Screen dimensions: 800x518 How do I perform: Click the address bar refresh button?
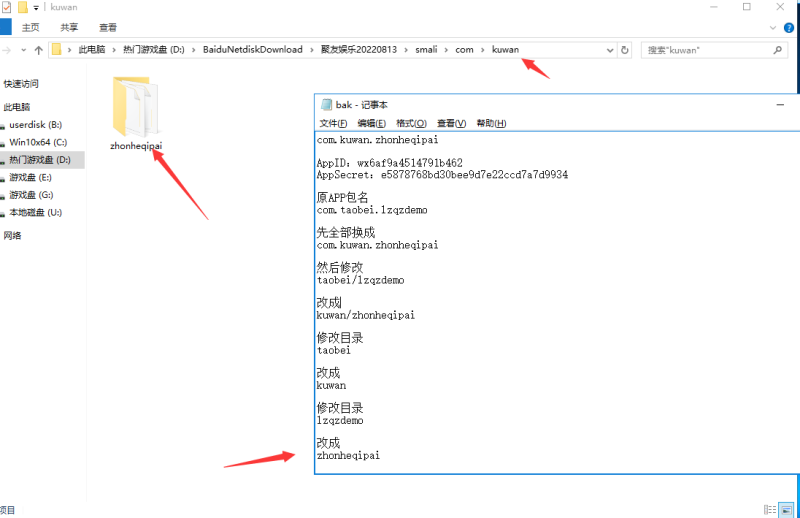click(x=625, y=49)
